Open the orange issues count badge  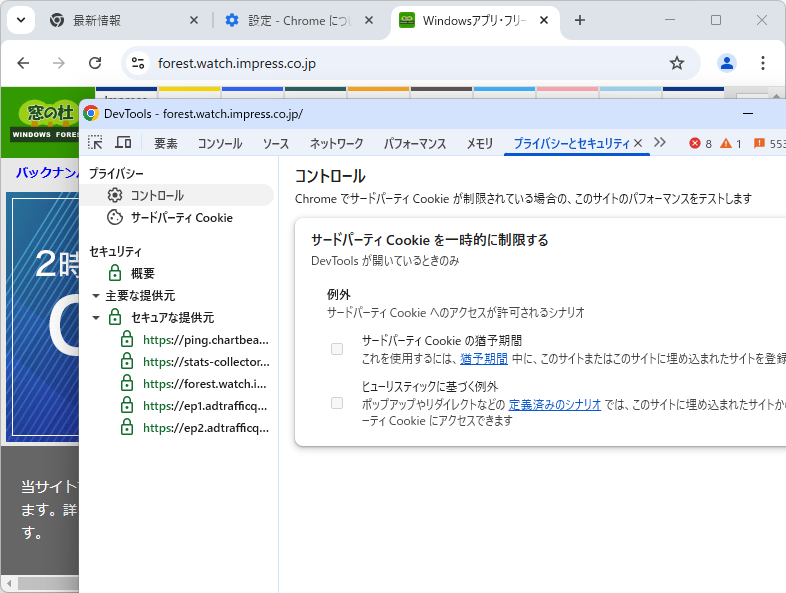click(769, 144)
